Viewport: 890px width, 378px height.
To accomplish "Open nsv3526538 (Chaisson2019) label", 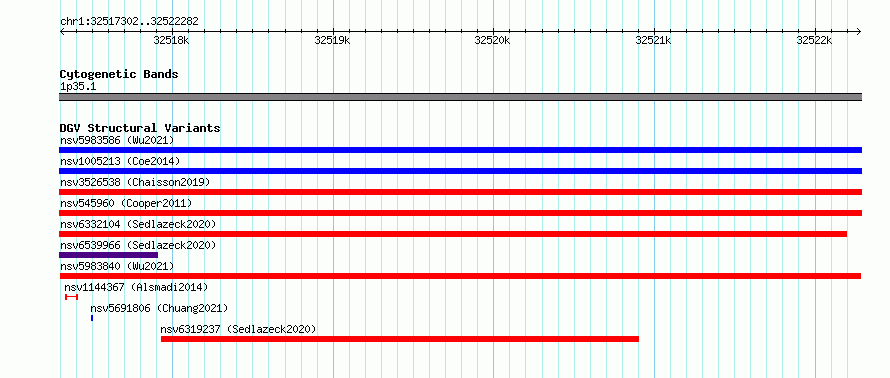I will [x=135, y=182].
